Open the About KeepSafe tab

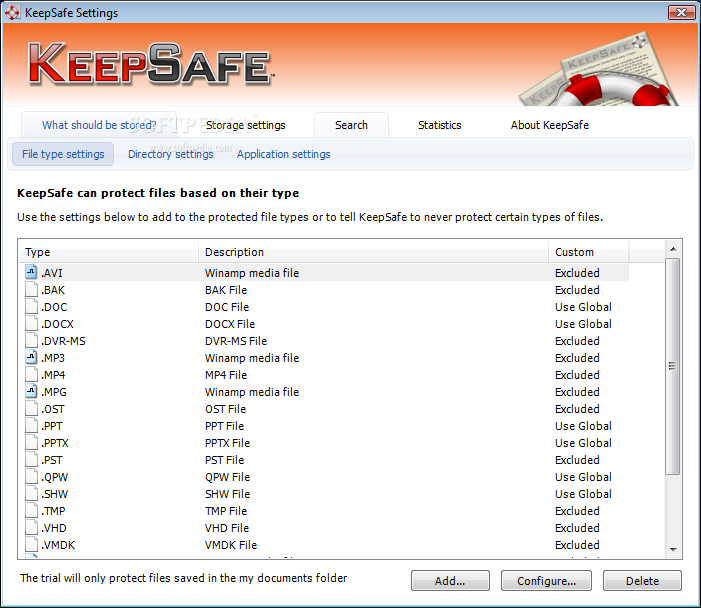(550, 125)
